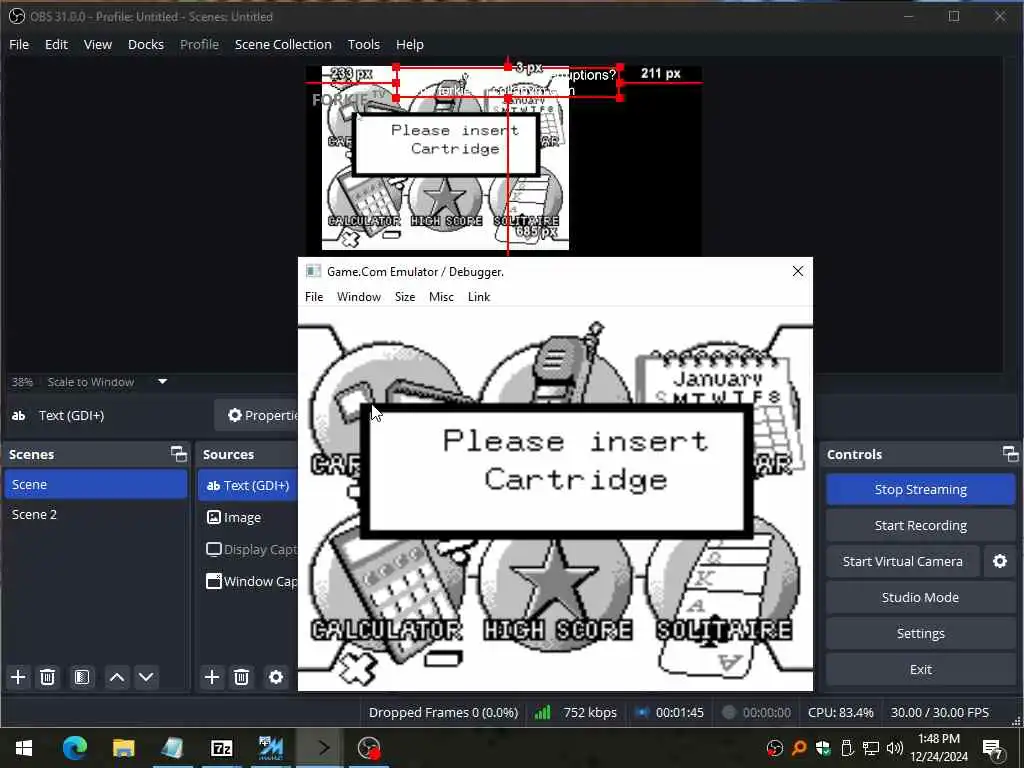Click the 752 kbps bitrate text
The image size is (1024, 768).
pyautogui.click(x=590, y=712)
